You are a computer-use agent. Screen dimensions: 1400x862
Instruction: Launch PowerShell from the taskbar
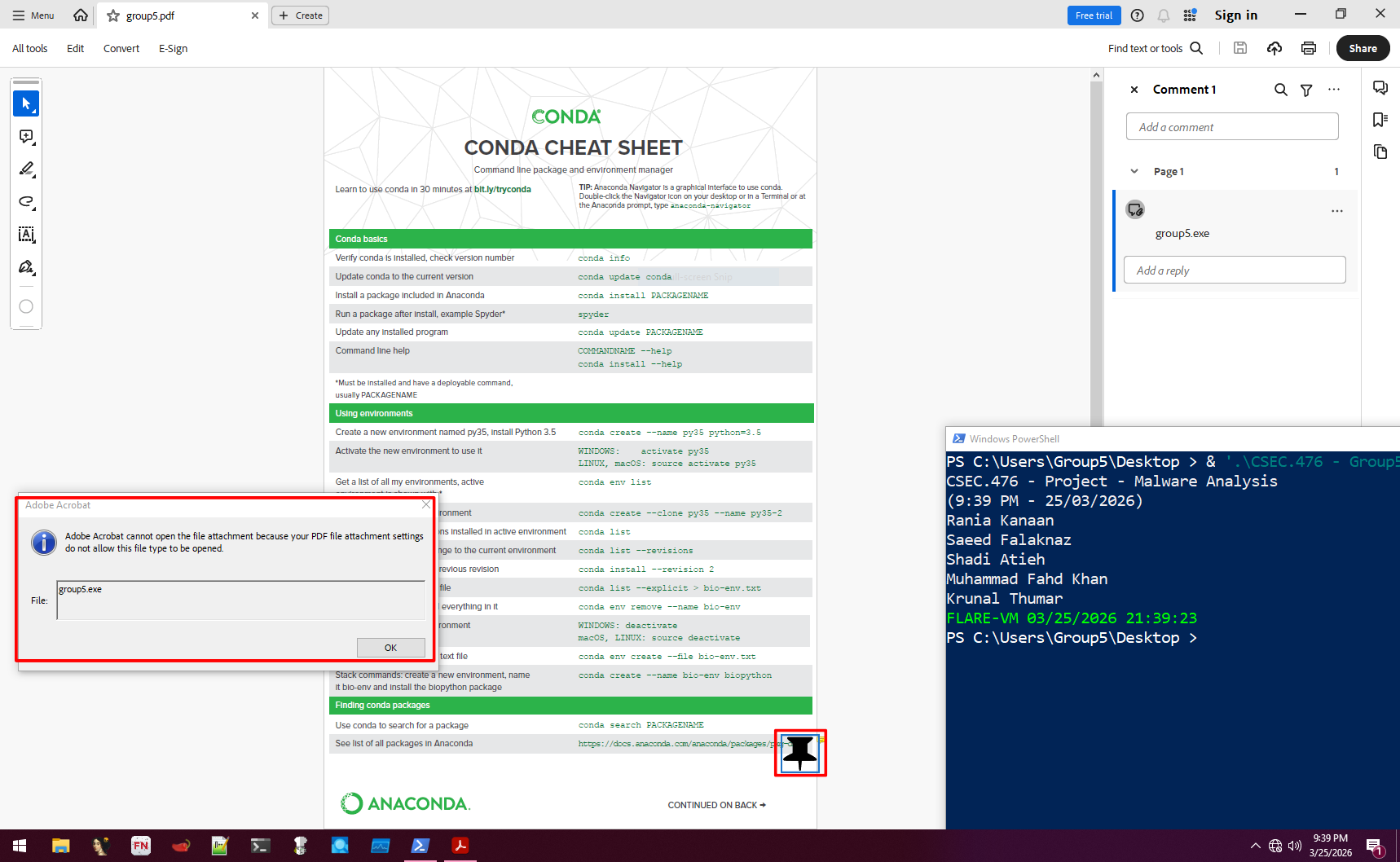click(x=420, y=846)
